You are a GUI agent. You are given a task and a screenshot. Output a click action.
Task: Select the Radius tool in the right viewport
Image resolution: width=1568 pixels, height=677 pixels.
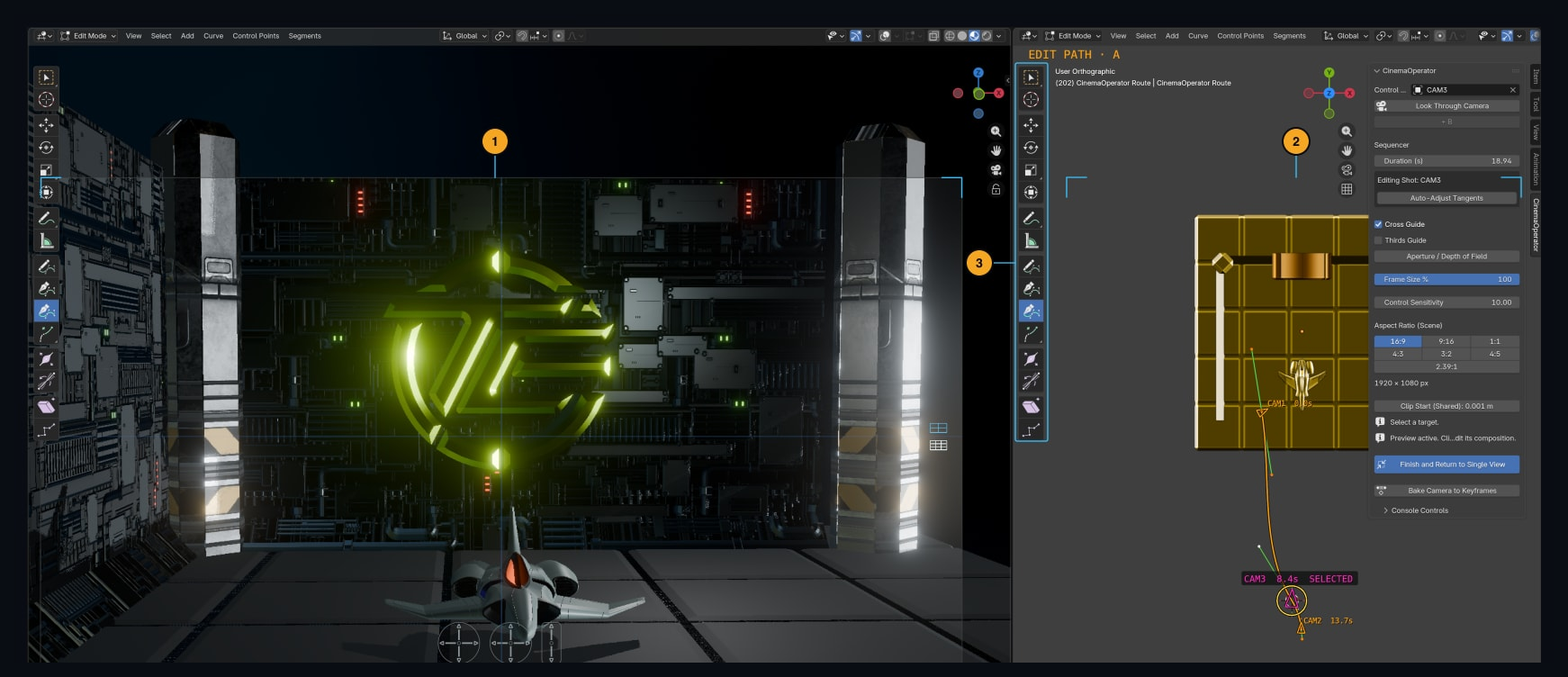click(x=1031, y=359)
